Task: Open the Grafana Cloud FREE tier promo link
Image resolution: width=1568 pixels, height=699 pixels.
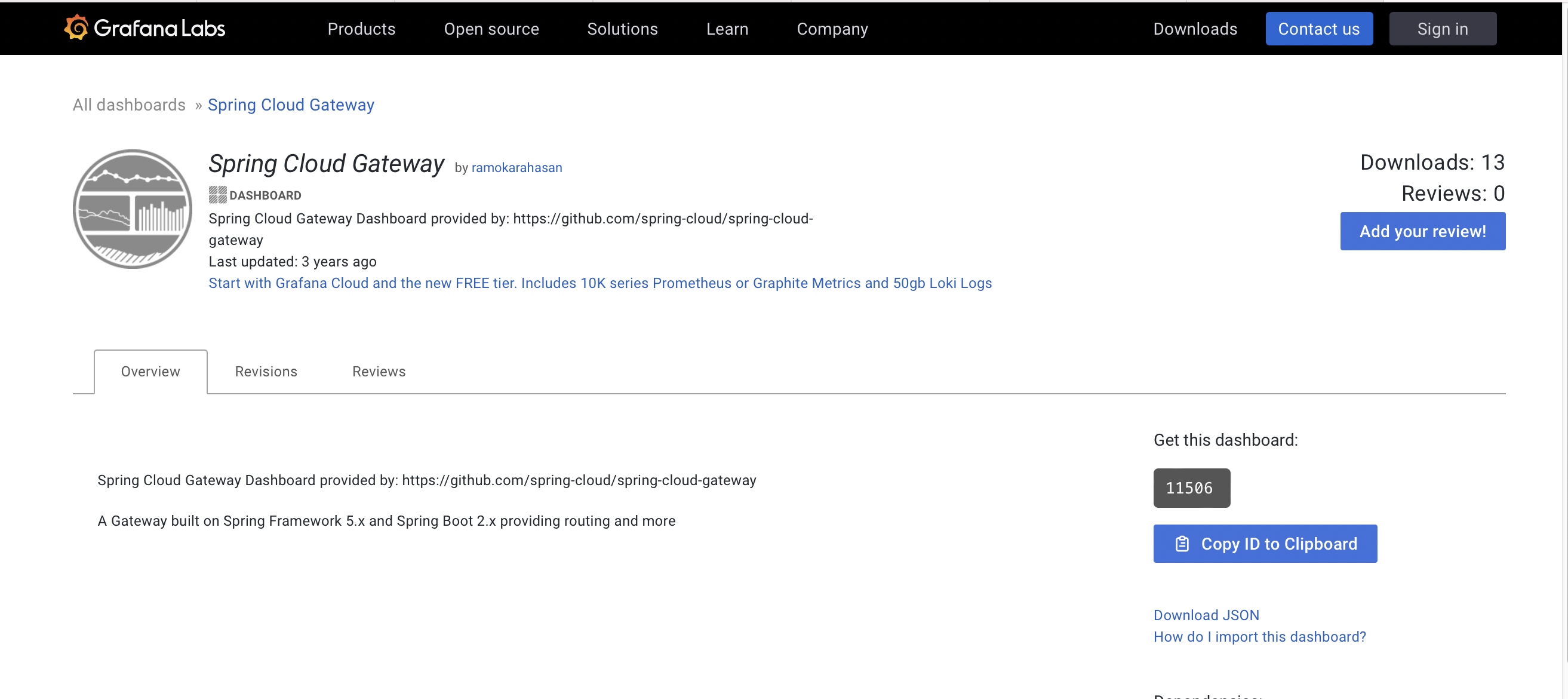Action: [599, 283]
